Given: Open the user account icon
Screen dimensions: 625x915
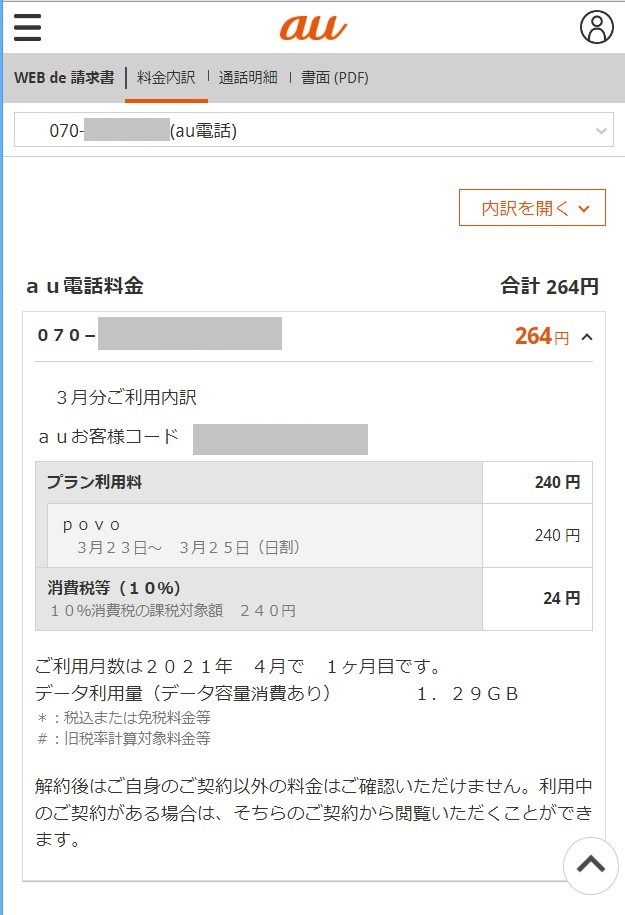Looking at the screenshot, I should click(x=597, y=27).
